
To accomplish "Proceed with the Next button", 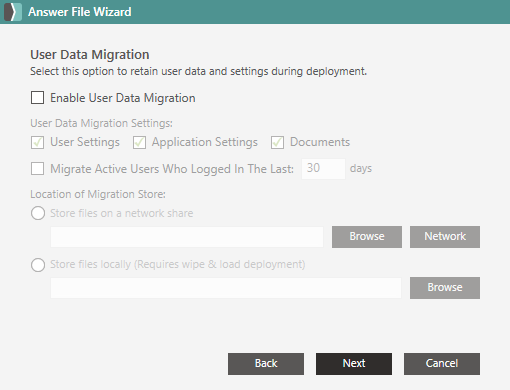I will (x=354, y=364).
